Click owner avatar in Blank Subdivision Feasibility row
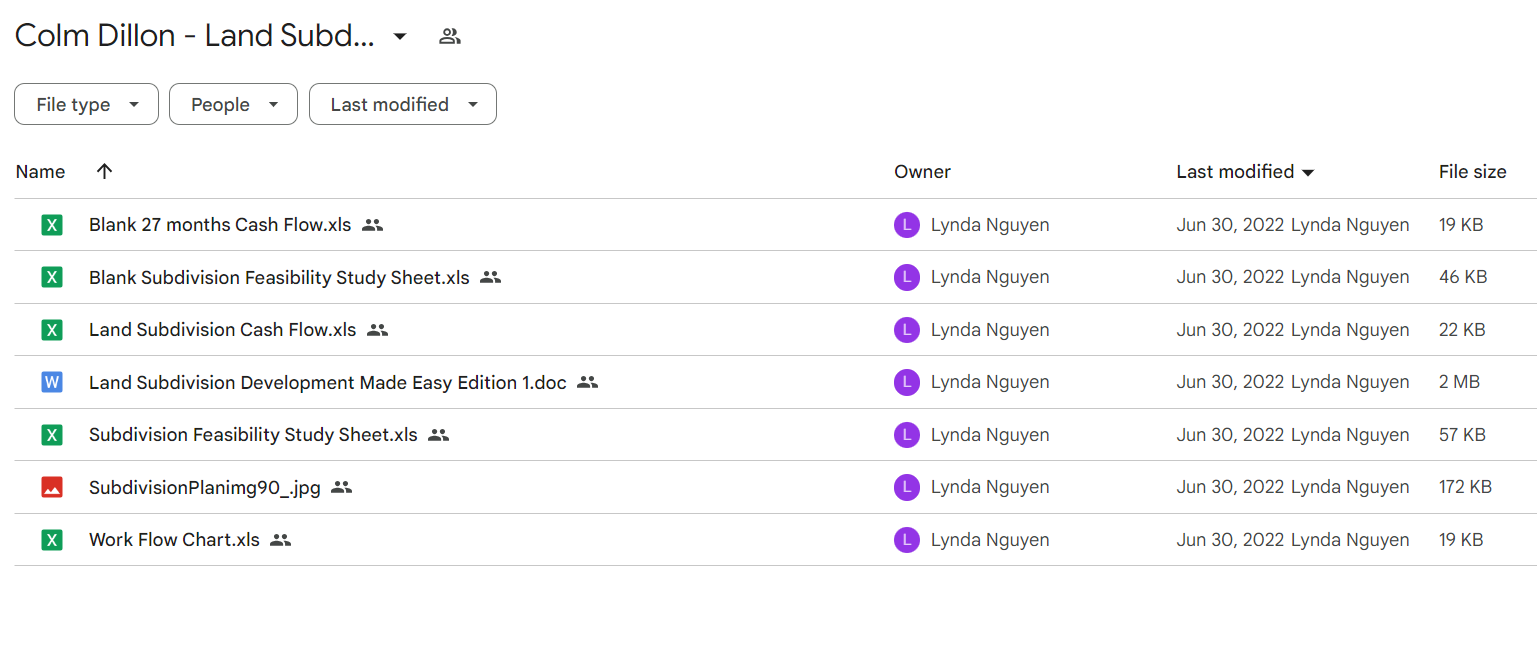Viewport: 1537px width, 668px height. coord(907,277)
